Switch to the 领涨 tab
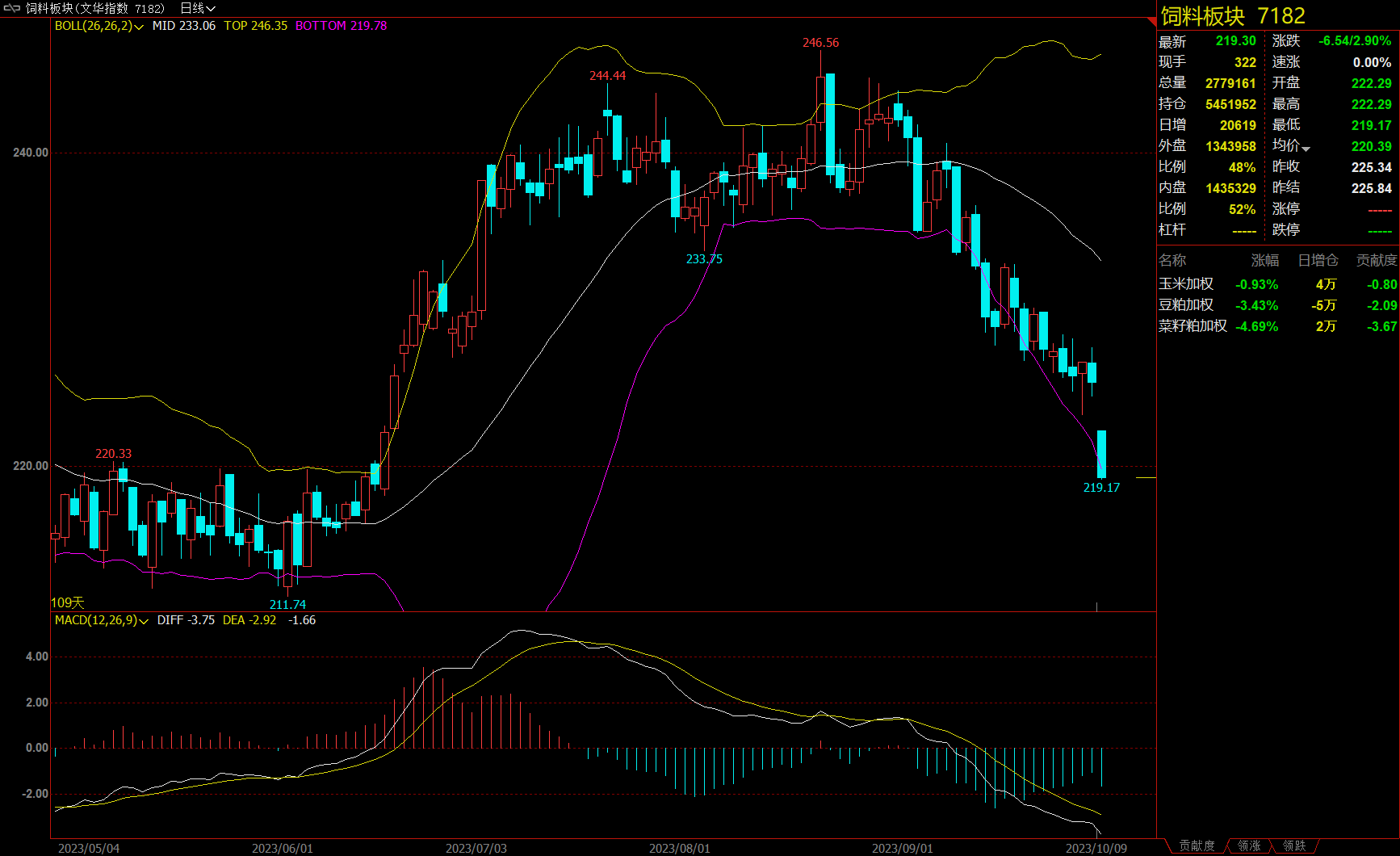Viewport: 1400px width, 856px height. [x=1249, y=846]
